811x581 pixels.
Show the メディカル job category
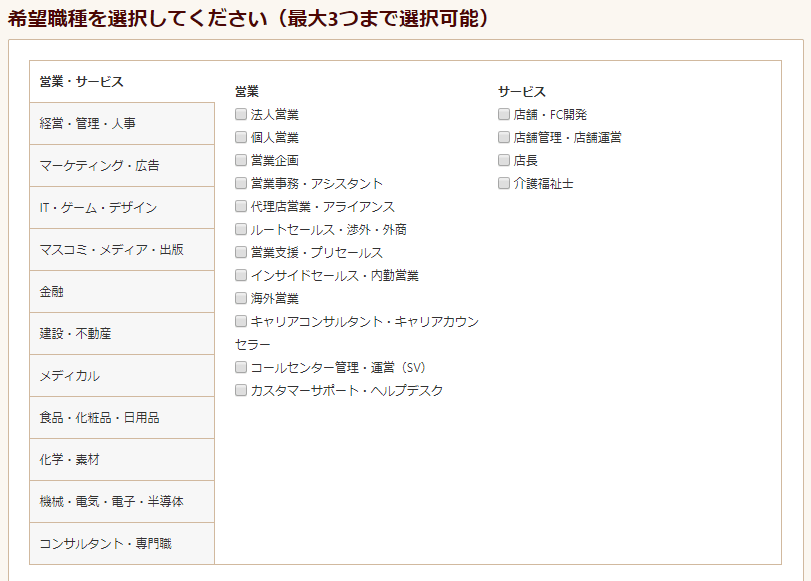click(x=122, y=376)
